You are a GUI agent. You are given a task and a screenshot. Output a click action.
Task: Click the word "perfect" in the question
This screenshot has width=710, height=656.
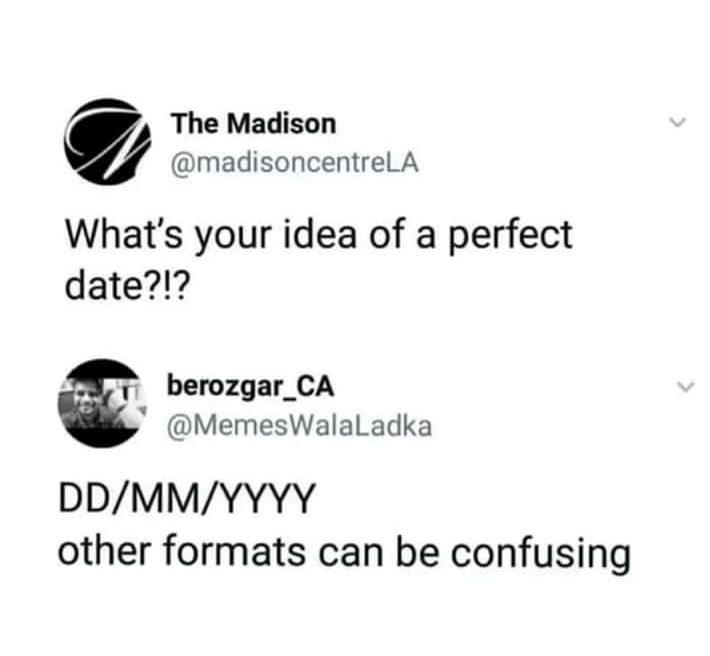click(x=511, y=237)
